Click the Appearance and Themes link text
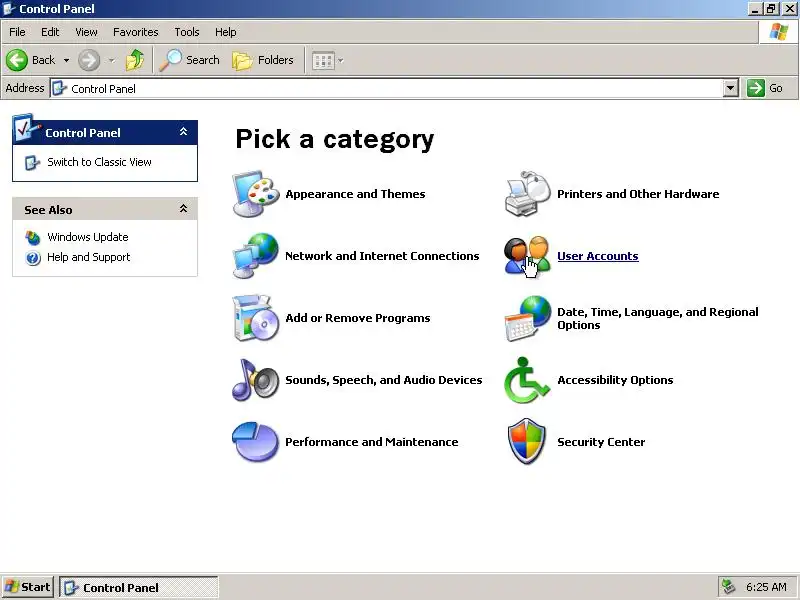Viewport: 800px width, 600px height. pos(355,194)
